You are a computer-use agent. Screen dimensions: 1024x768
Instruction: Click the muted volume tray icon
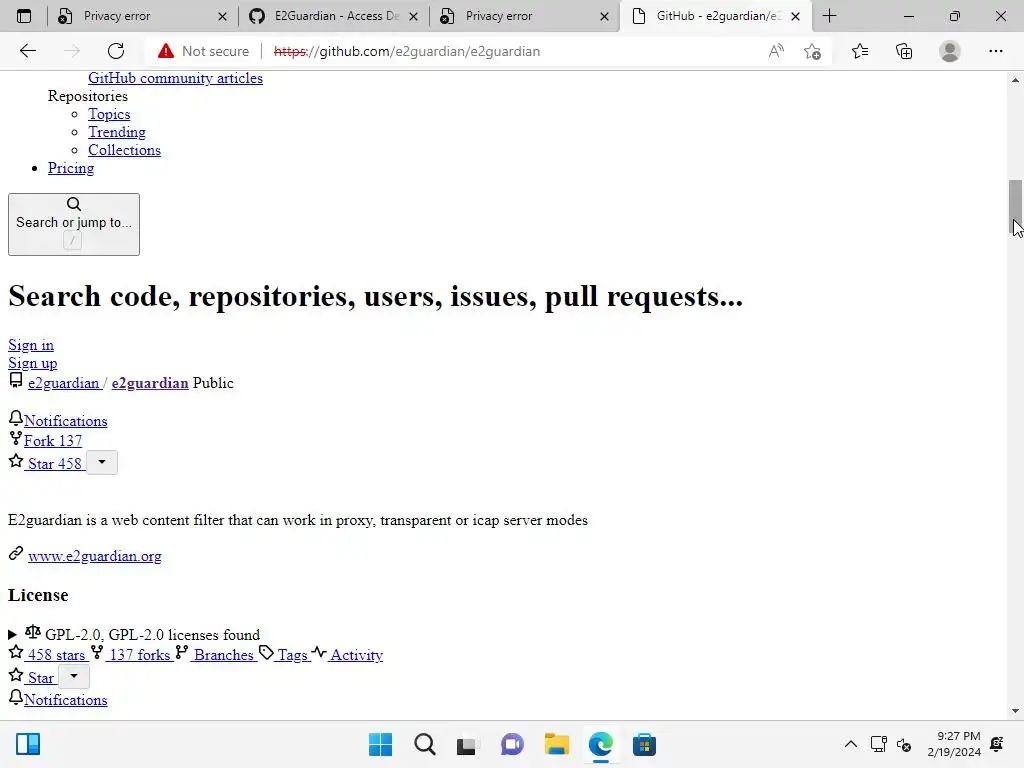(904, 744)
